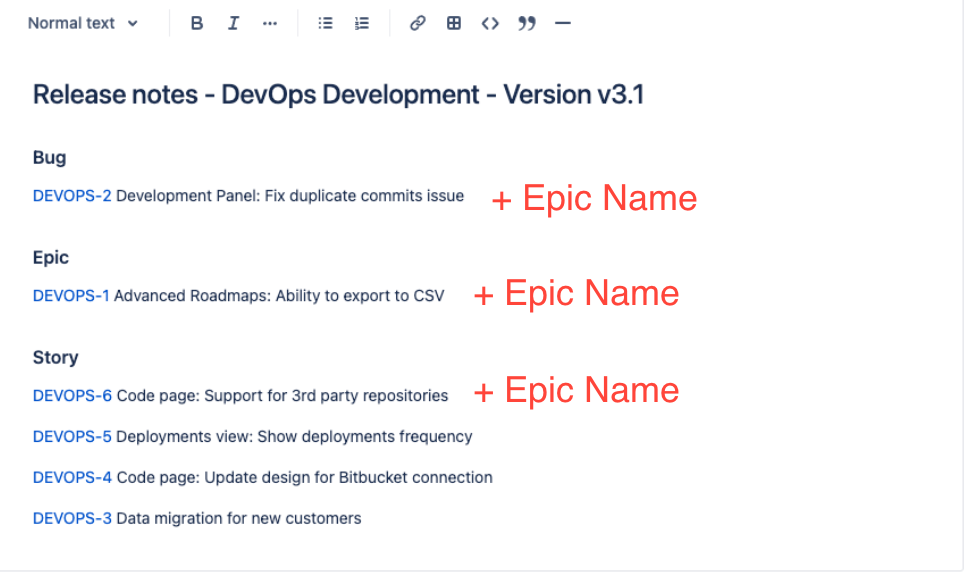Screen dimensions: 970x574
Task: Insert a table
Action: click(454, 24)
